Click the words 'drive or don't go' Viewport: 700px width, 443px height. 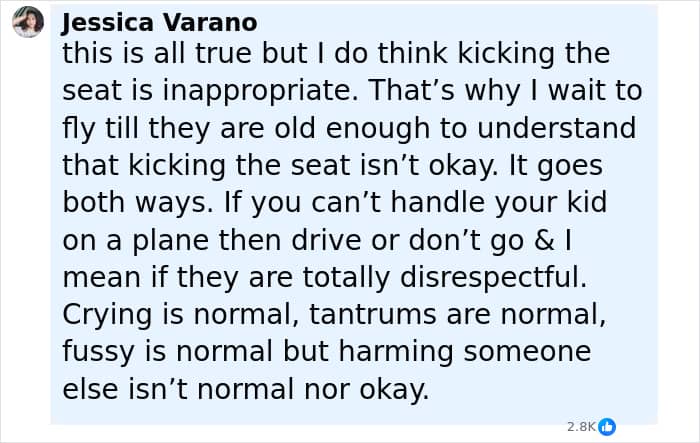tap(408, 240)
